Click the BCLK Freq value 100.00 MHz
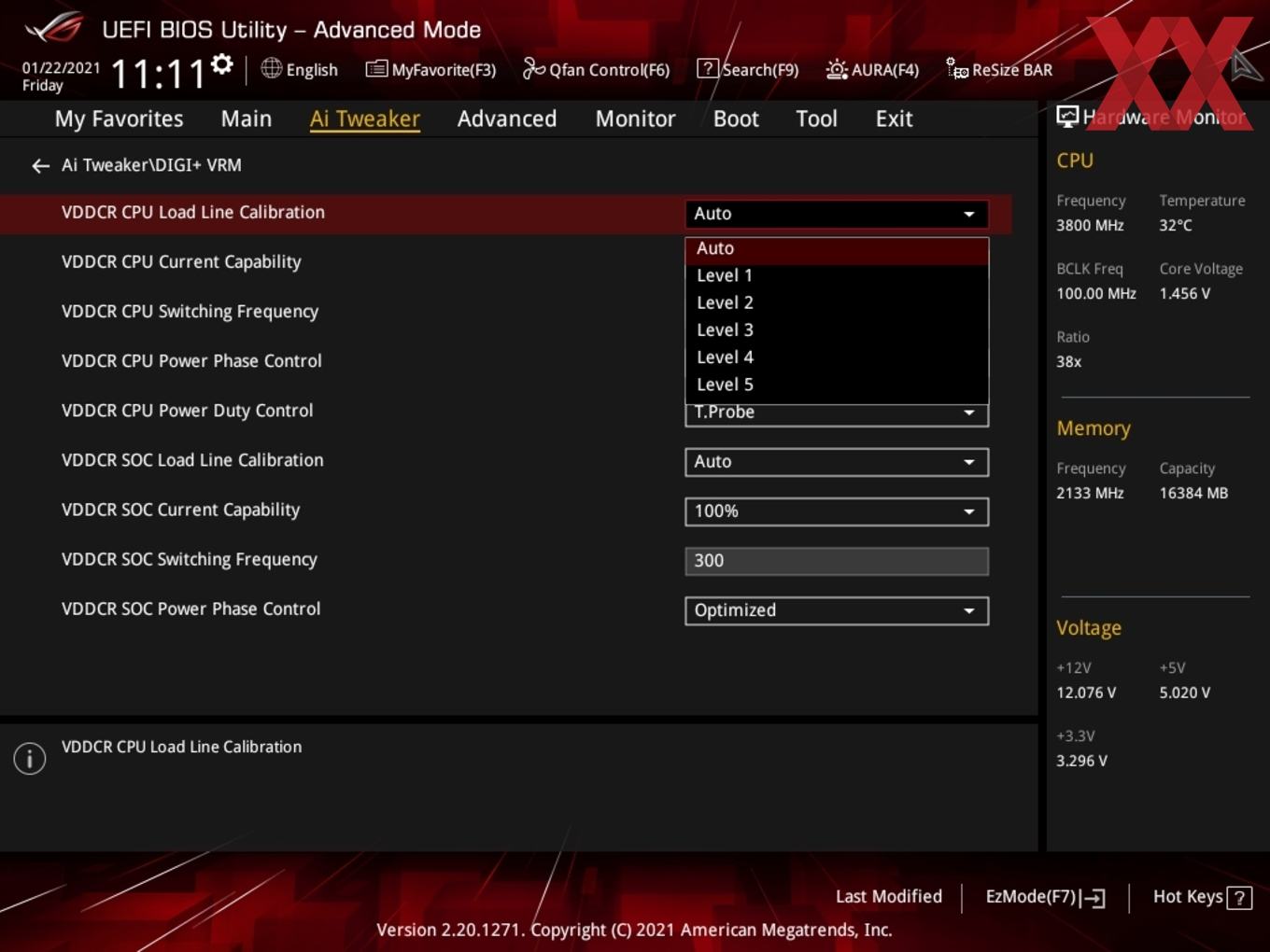Screen dimensions: 1270x952 [1096, 294]
